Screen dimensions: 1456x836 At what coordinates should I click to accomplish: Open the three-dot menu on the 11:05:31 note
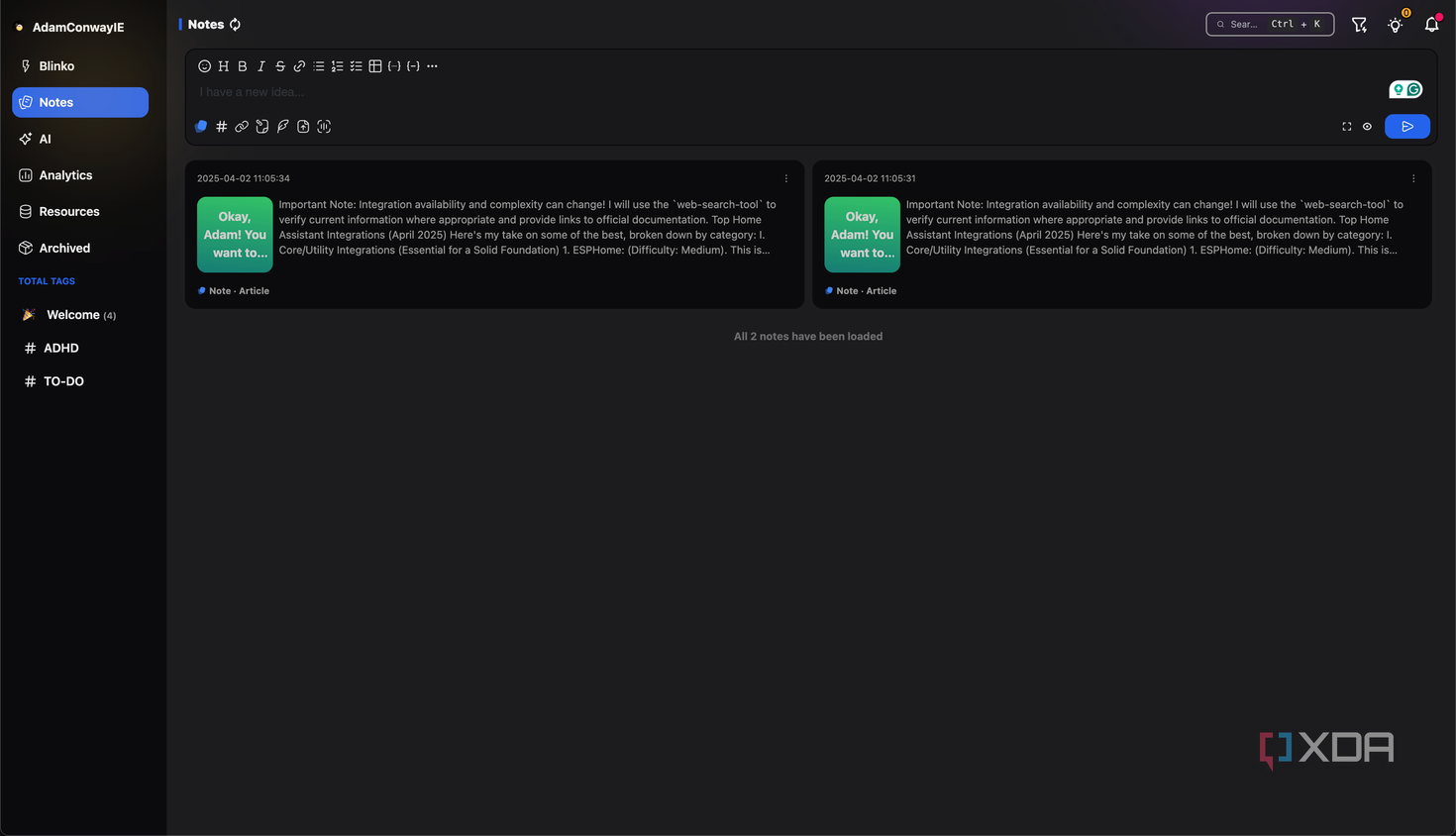1413,179
